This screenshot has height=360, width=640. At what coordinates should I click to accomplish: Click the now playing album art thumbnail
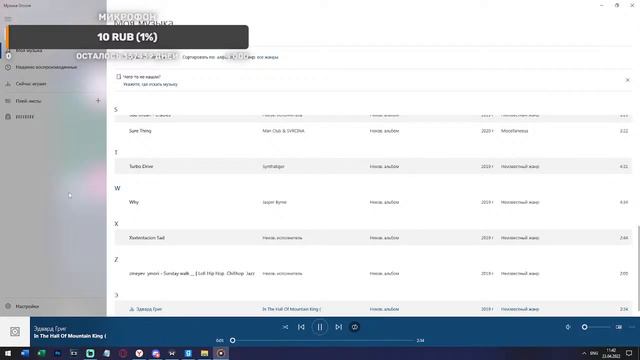[15, 331]
